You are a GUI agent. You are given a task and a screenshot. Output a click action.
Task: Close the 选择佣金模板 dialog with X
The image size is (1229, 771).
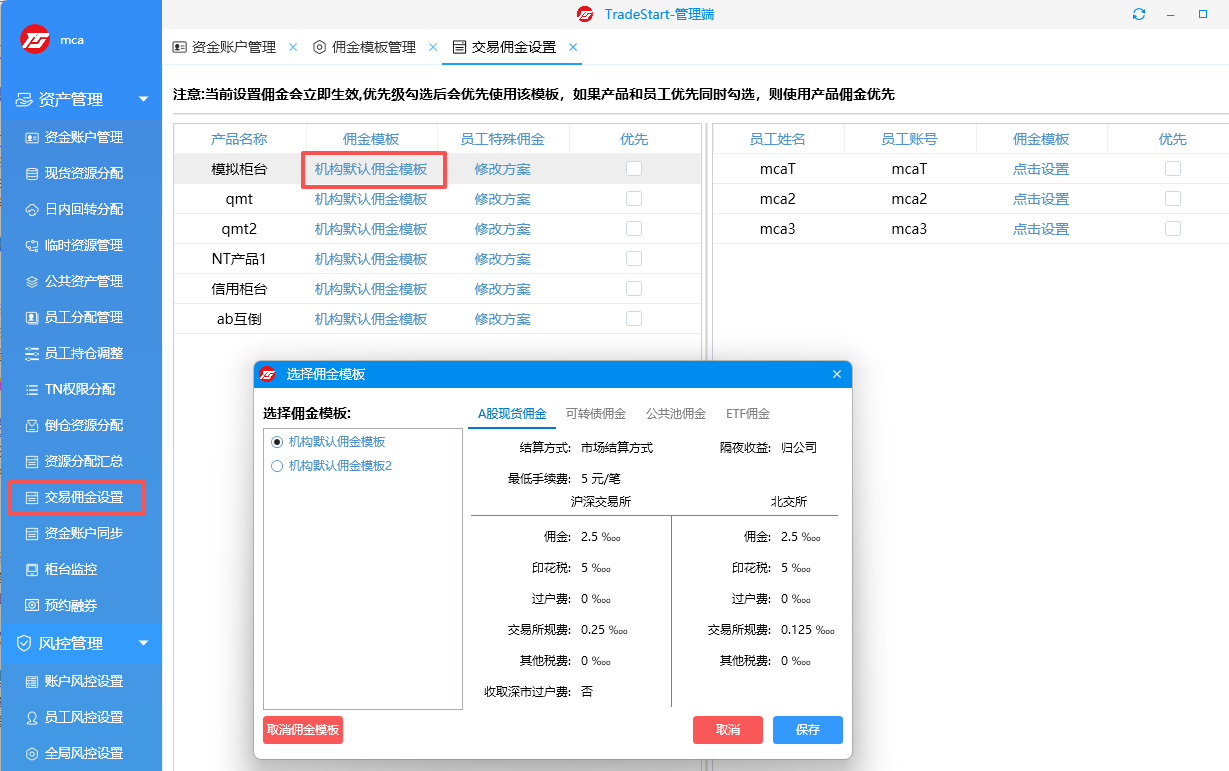coord(837,374)
